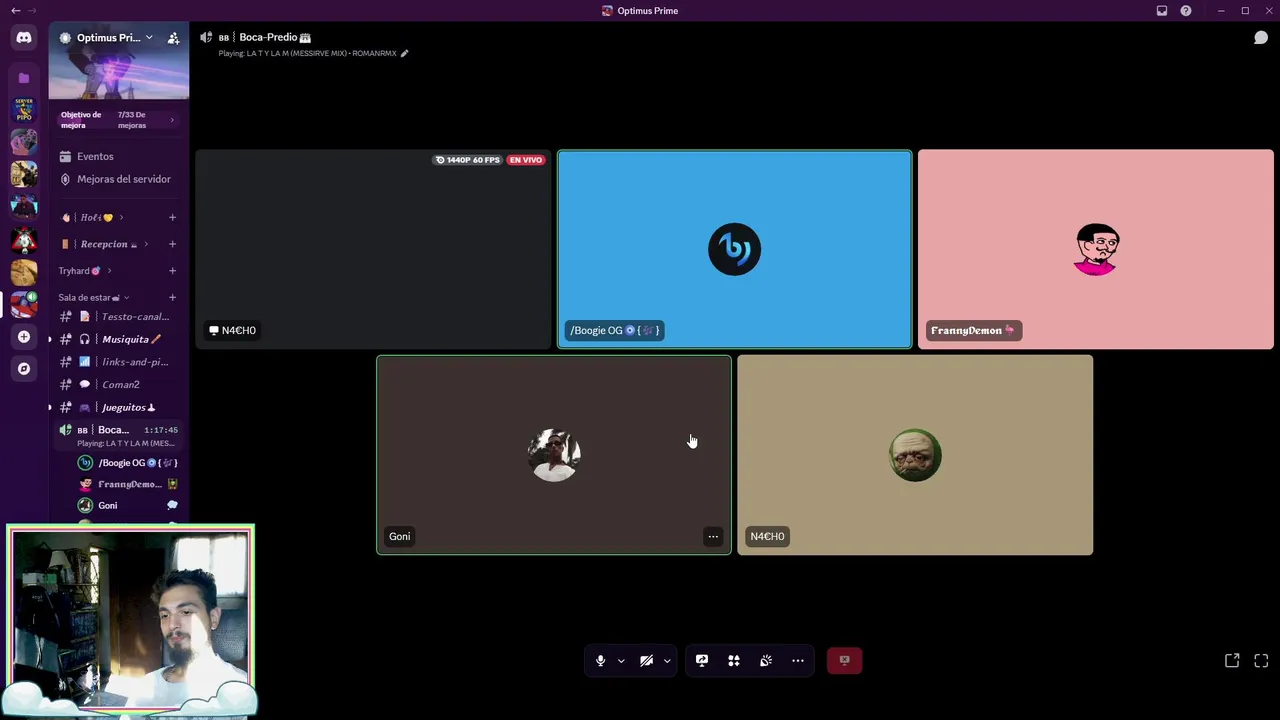Click the 1:17:45 call timer
Screen dimensions: 1280x720
point(161,430)
